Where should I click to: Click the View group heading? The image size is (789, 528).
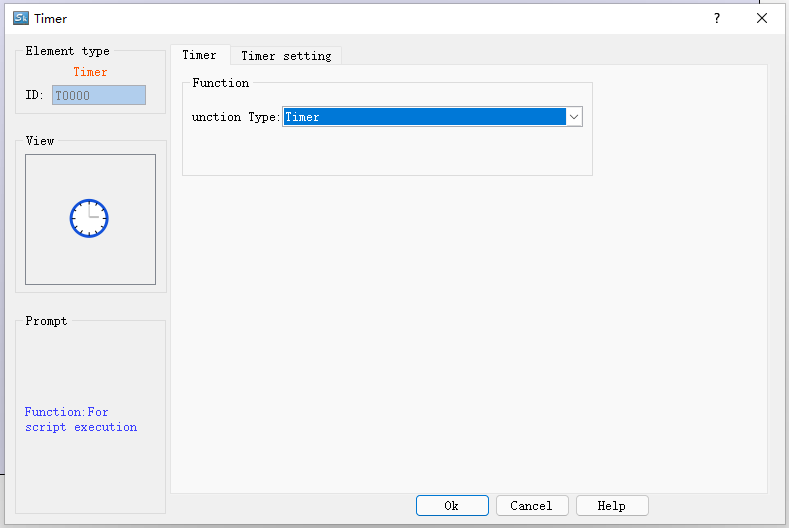(x=40, y=141)
